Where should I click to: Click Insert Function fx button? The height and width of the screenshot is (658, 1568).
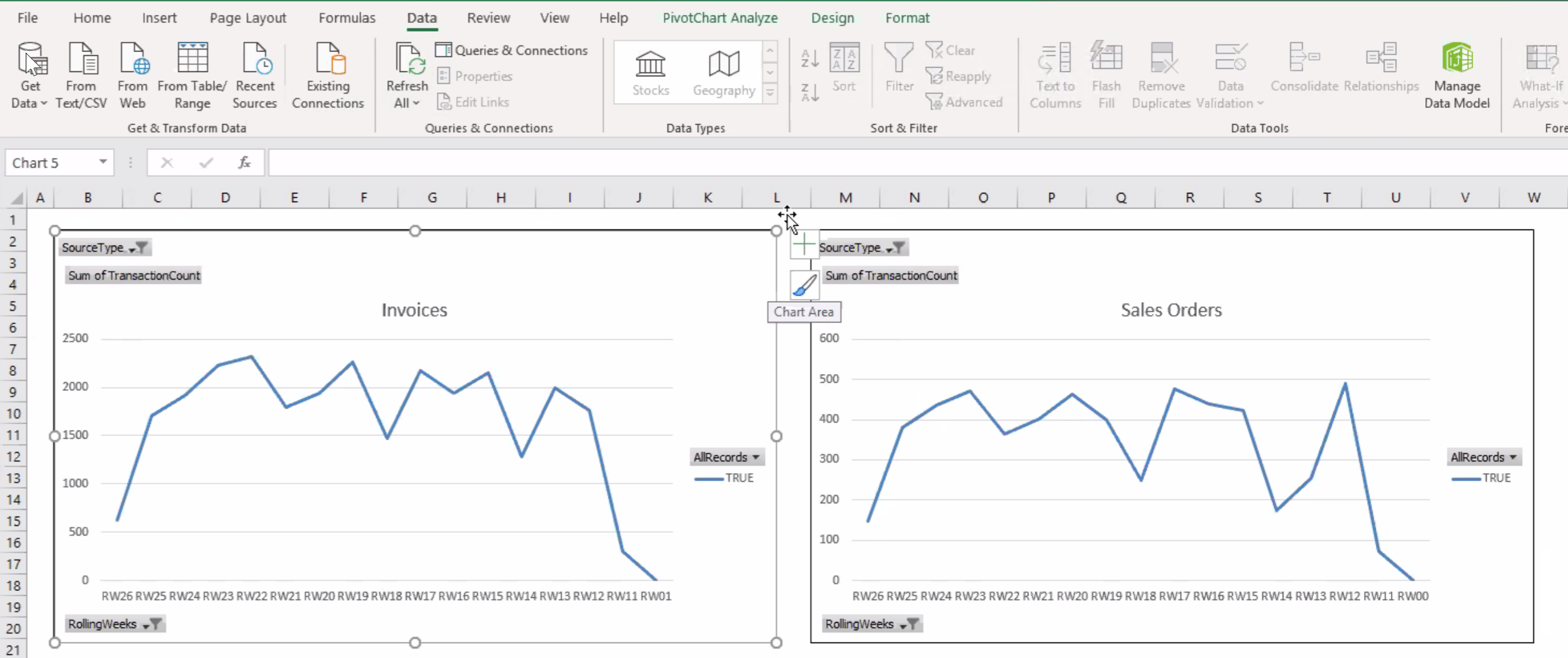click(244, 162)
